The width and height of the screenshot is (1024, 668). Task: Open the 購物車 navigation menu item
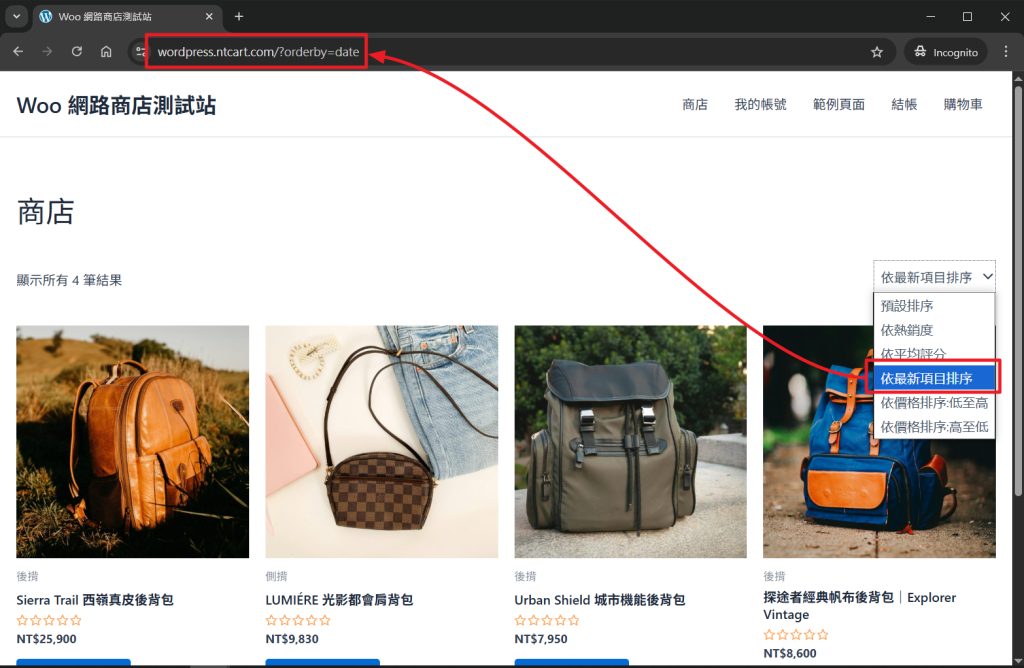963,104
